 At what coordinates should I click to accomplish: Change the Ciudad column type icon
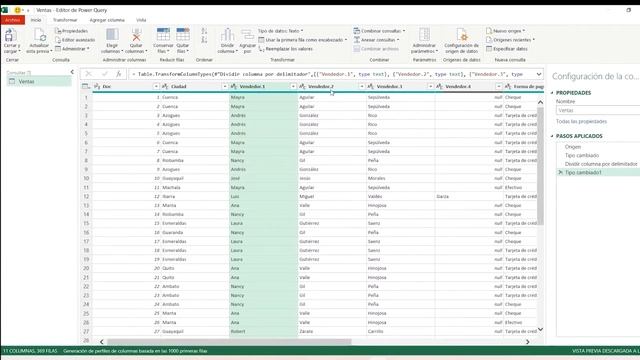pos(165,87)
